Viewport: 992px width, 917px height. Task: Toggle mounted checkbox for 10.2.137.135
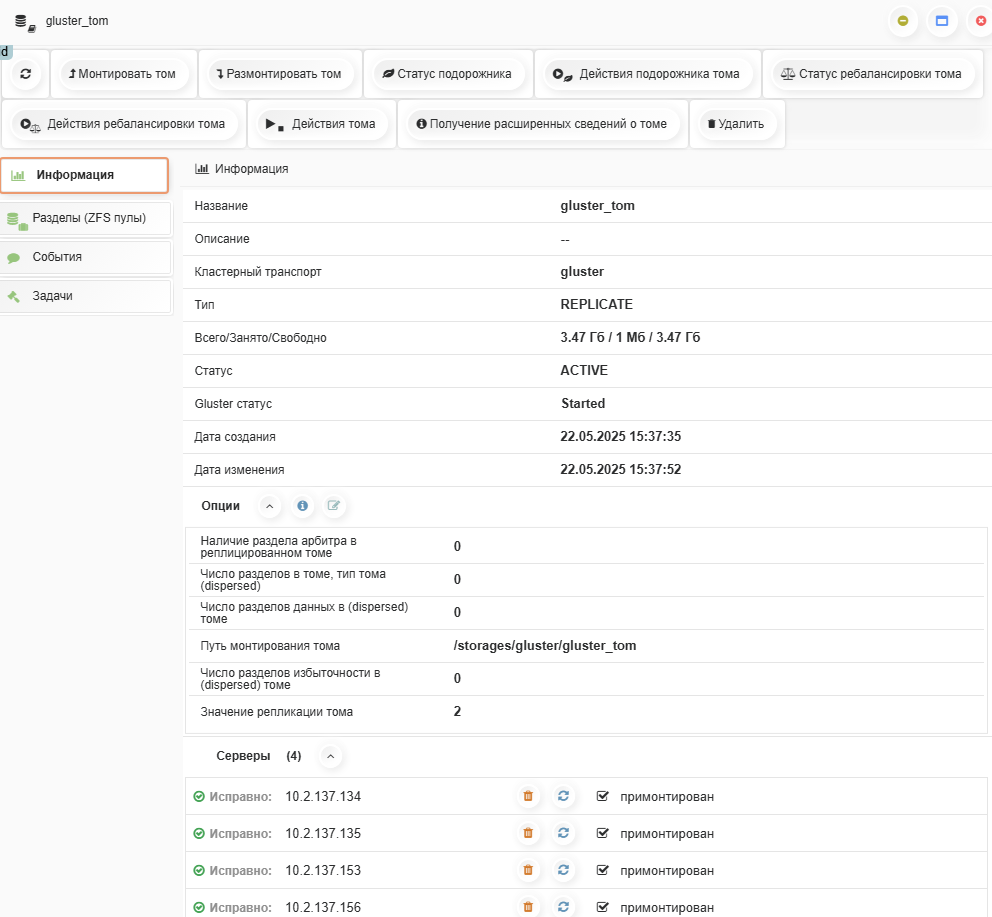point(602,833)
